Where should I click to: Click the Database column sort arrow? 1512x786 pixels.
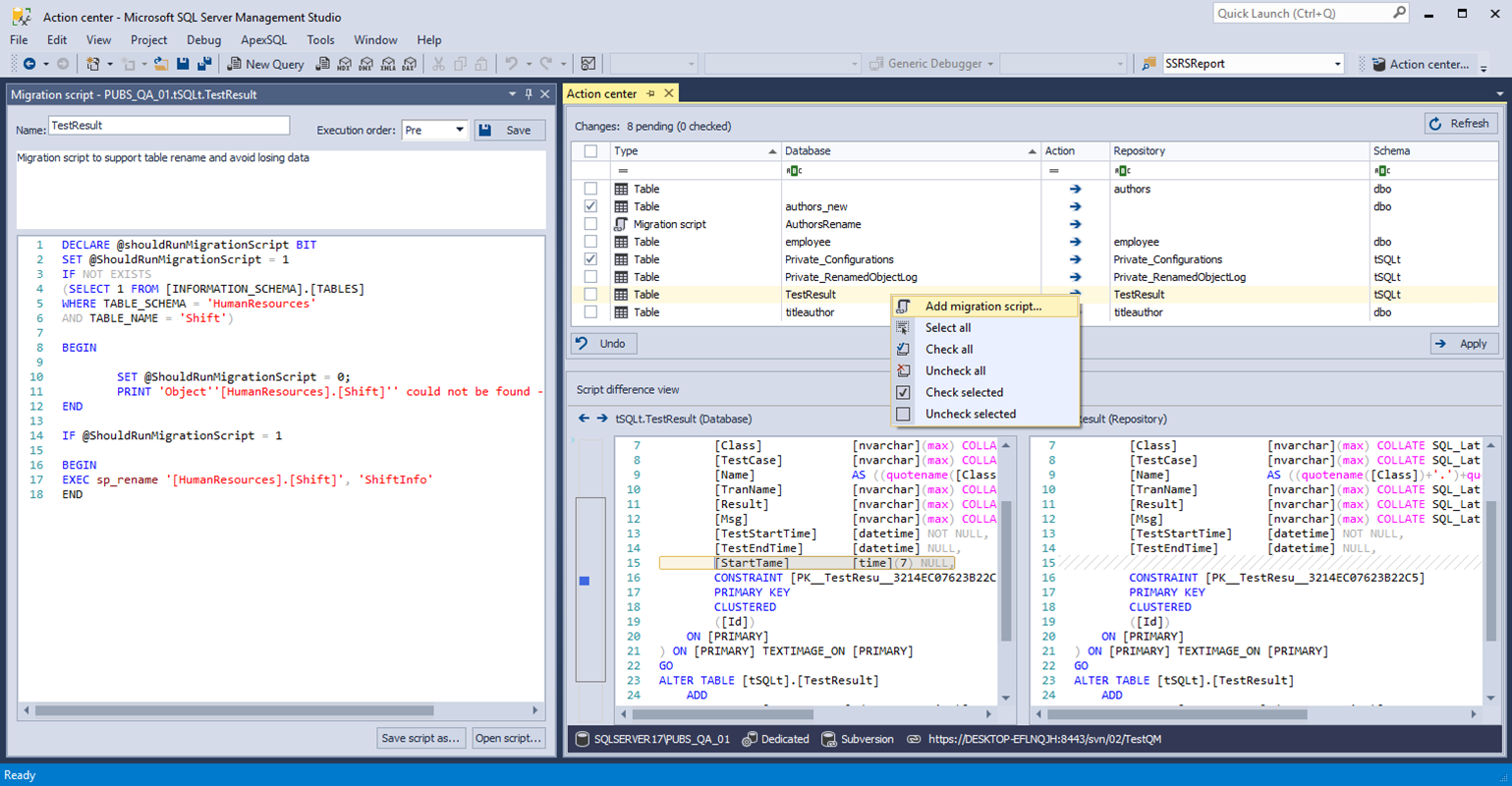(x=1032, y=151)
